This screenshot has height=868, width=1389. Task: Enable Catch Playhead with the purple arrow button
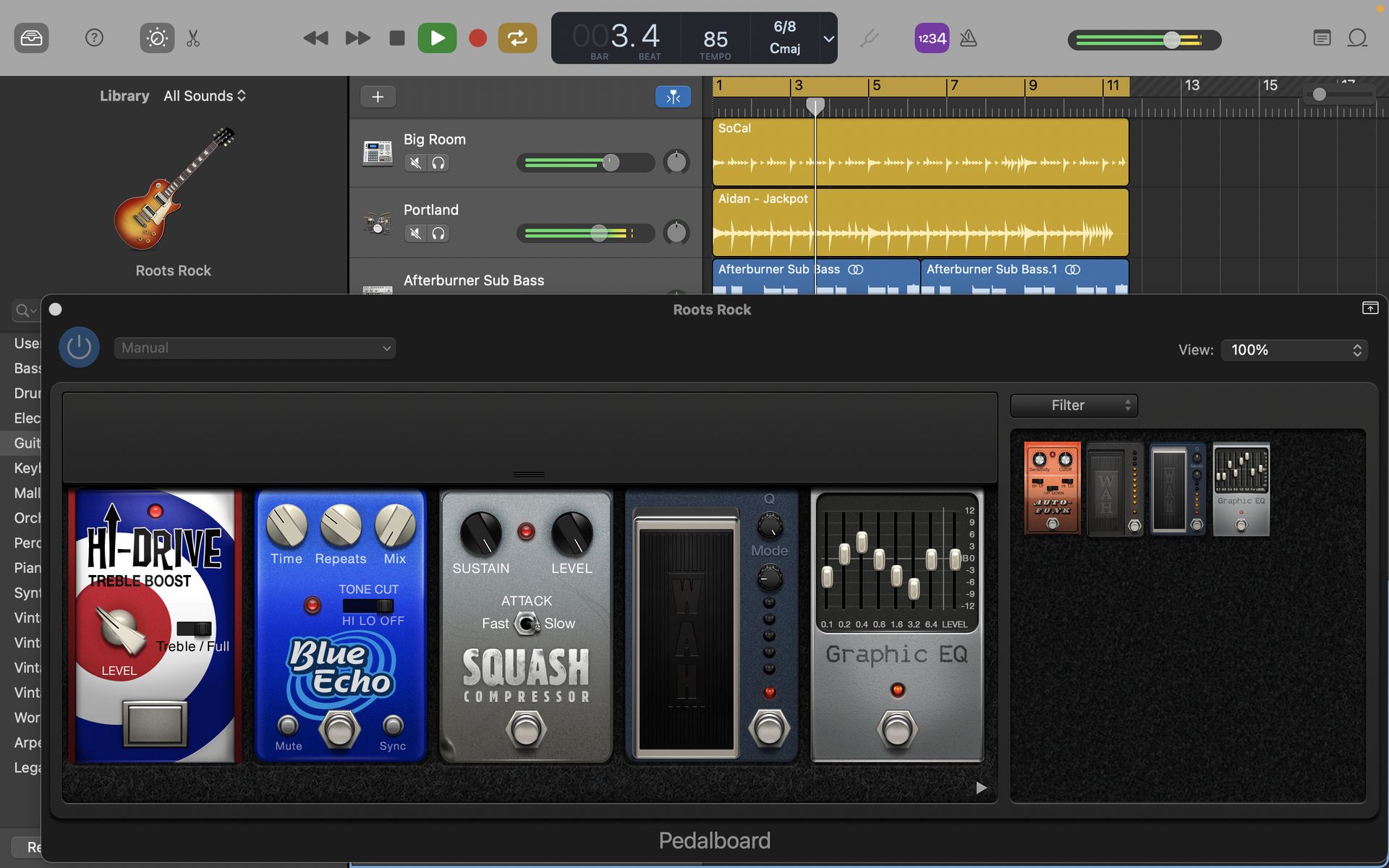673,96
